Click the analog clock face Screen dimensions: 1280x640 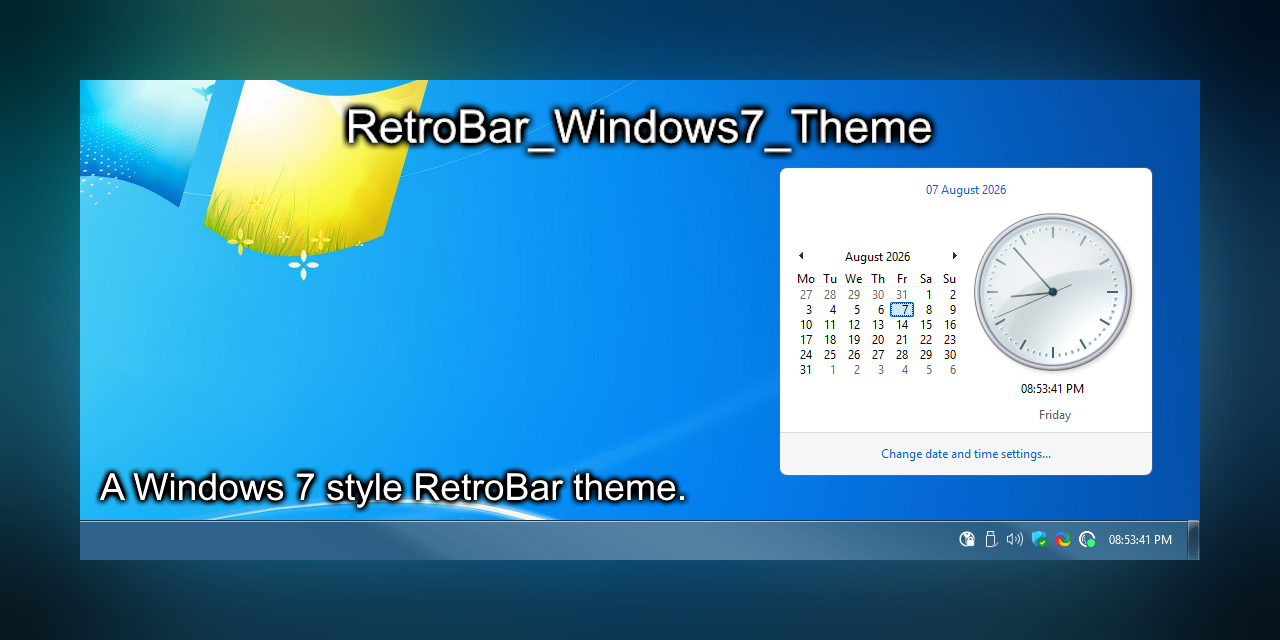1053,292
